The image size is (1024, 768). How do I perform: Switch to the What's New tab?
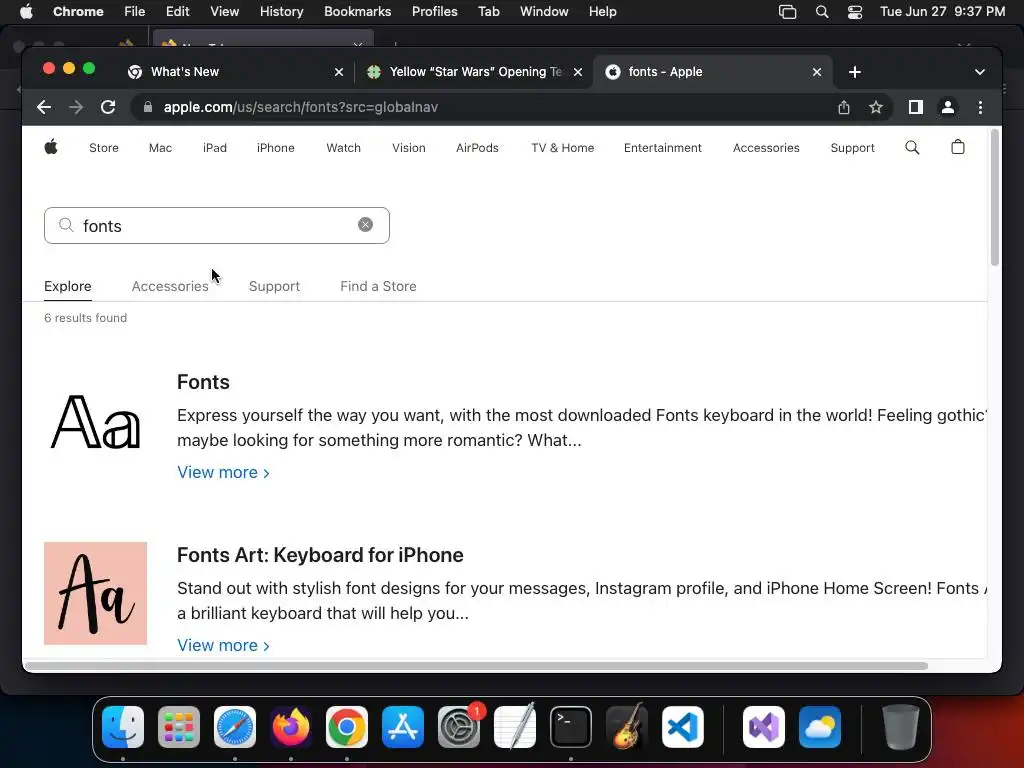pyautogui.click(x=234, y=72)
